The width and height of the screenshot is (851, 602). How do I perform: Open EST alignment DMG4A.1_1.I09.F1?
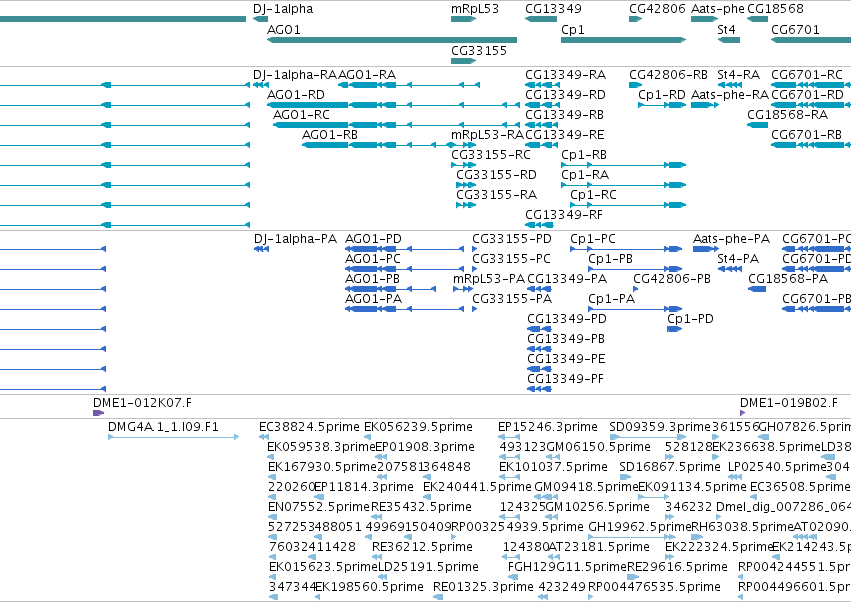174,437
